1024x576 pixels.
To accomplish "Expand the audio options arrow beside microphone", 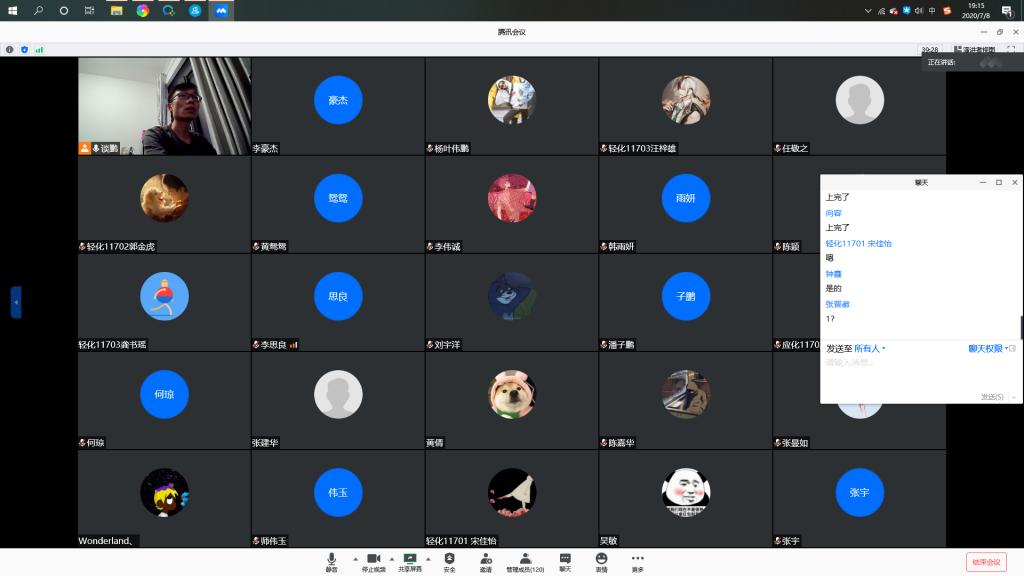I will 355,559.
